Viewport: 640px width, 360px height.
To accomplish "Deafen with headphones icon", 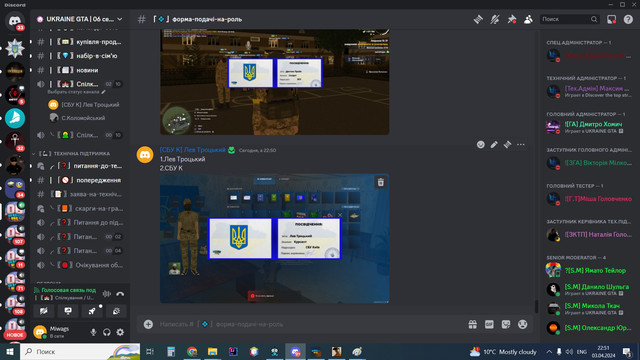I will point(107,332).
